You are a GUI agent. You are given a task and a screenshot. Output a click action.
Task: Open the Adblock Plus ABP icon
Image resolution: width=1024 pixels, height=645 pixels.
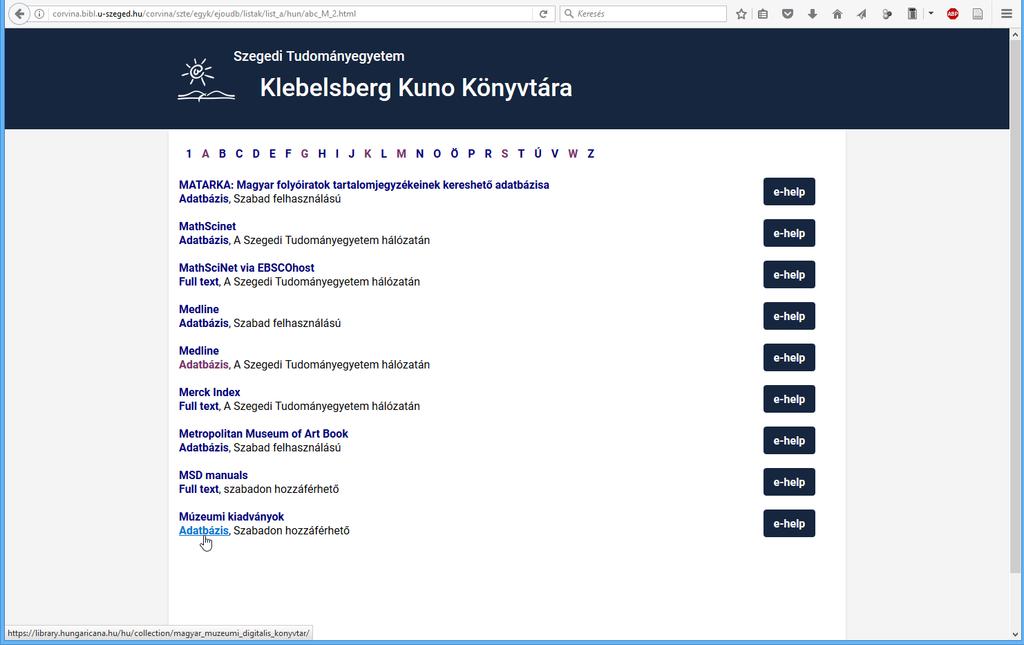pos(953,14)
